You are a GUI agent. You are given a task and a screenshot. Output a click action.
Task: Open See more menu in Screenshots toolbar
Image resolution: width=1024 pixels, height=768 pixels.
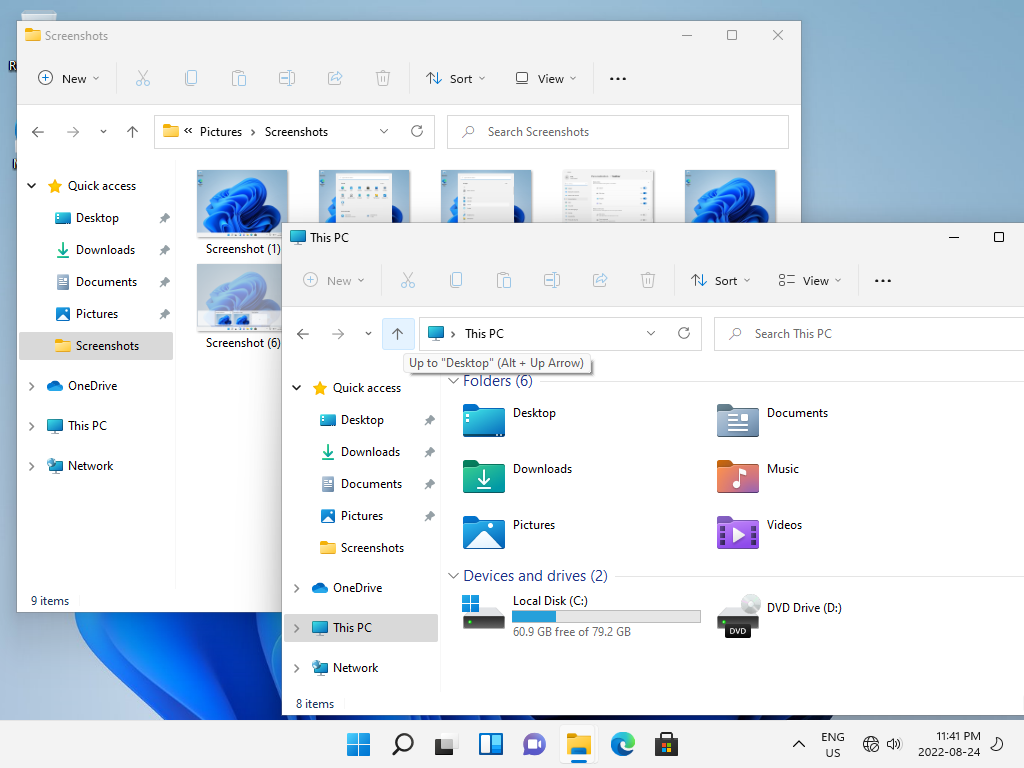pyautogui.click(x=618, y=78)
